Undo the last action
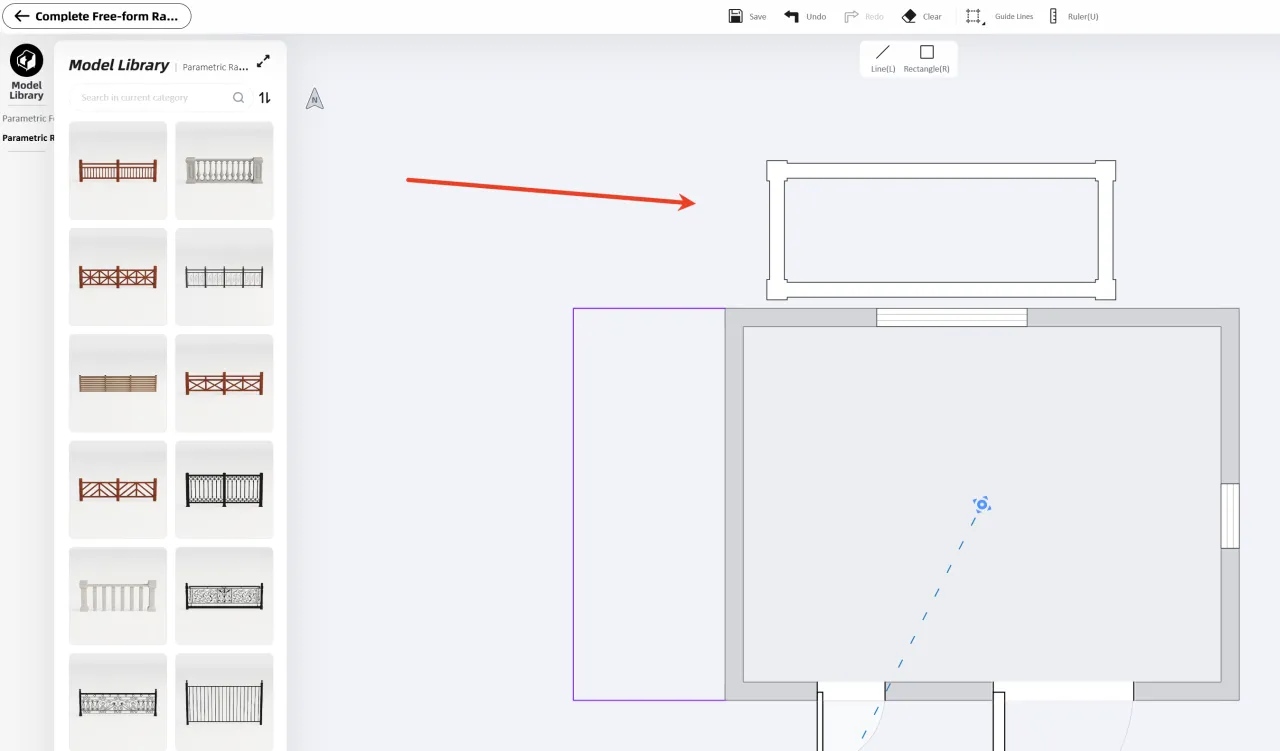 pos(792,16)
